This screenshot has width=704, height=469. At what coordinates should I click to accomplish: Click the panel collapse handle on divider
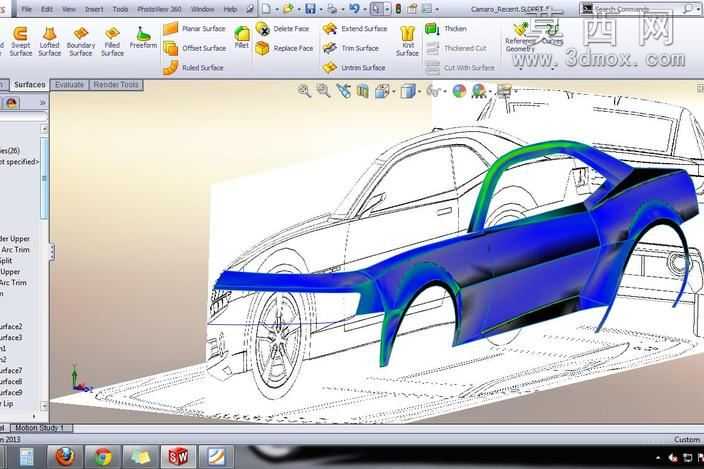point(52,252)
